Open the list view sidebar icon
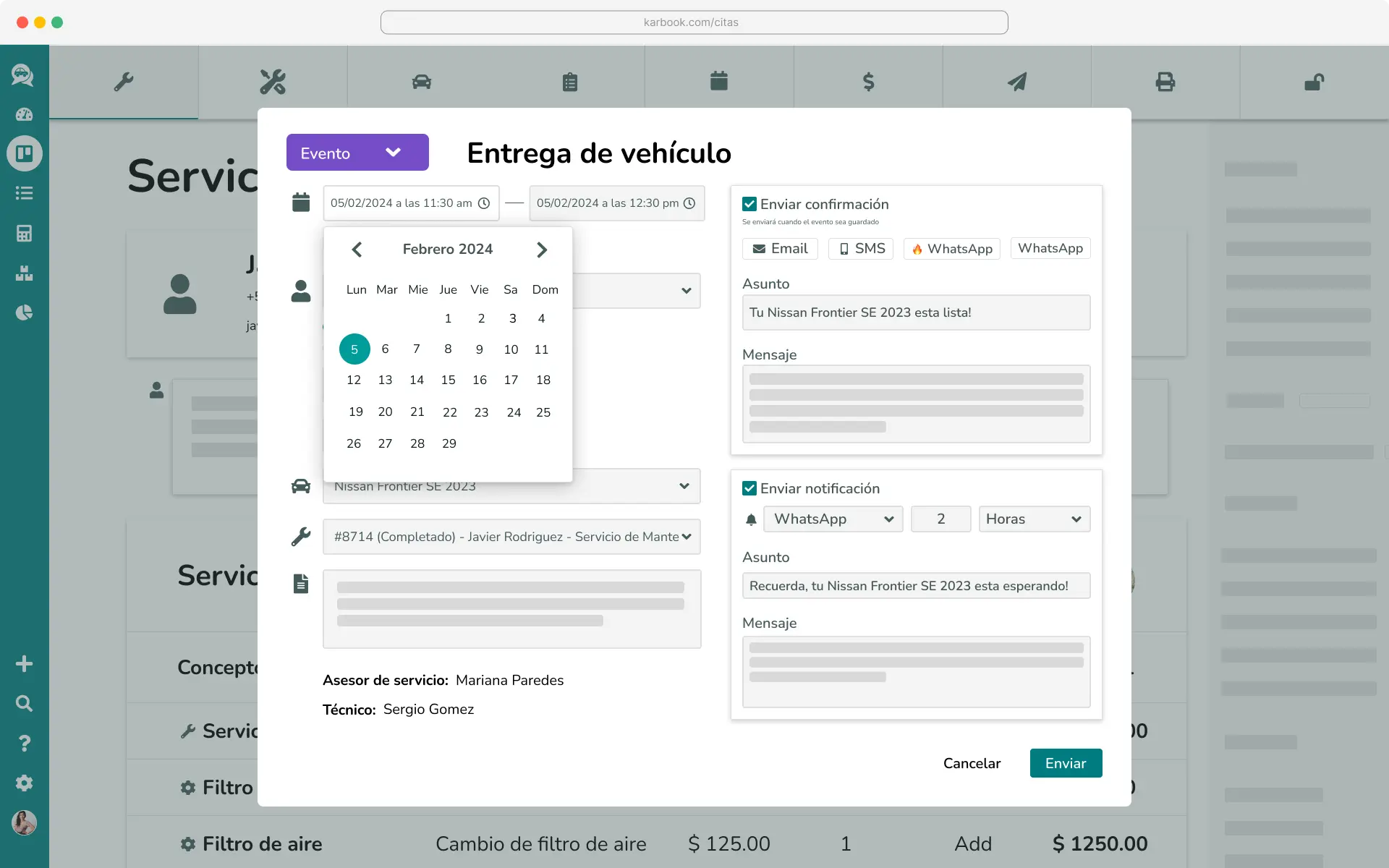1389x868 pixels. 24,193
